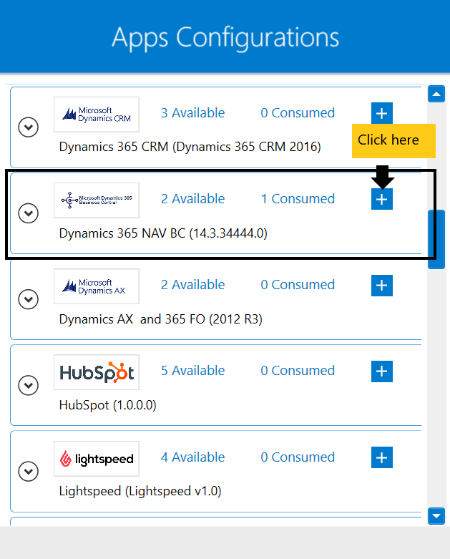Select 'Dynamics 365 CRM (Dynamics 365 CRM 2016)' text
Screen dimensions: 450x559
190,147
